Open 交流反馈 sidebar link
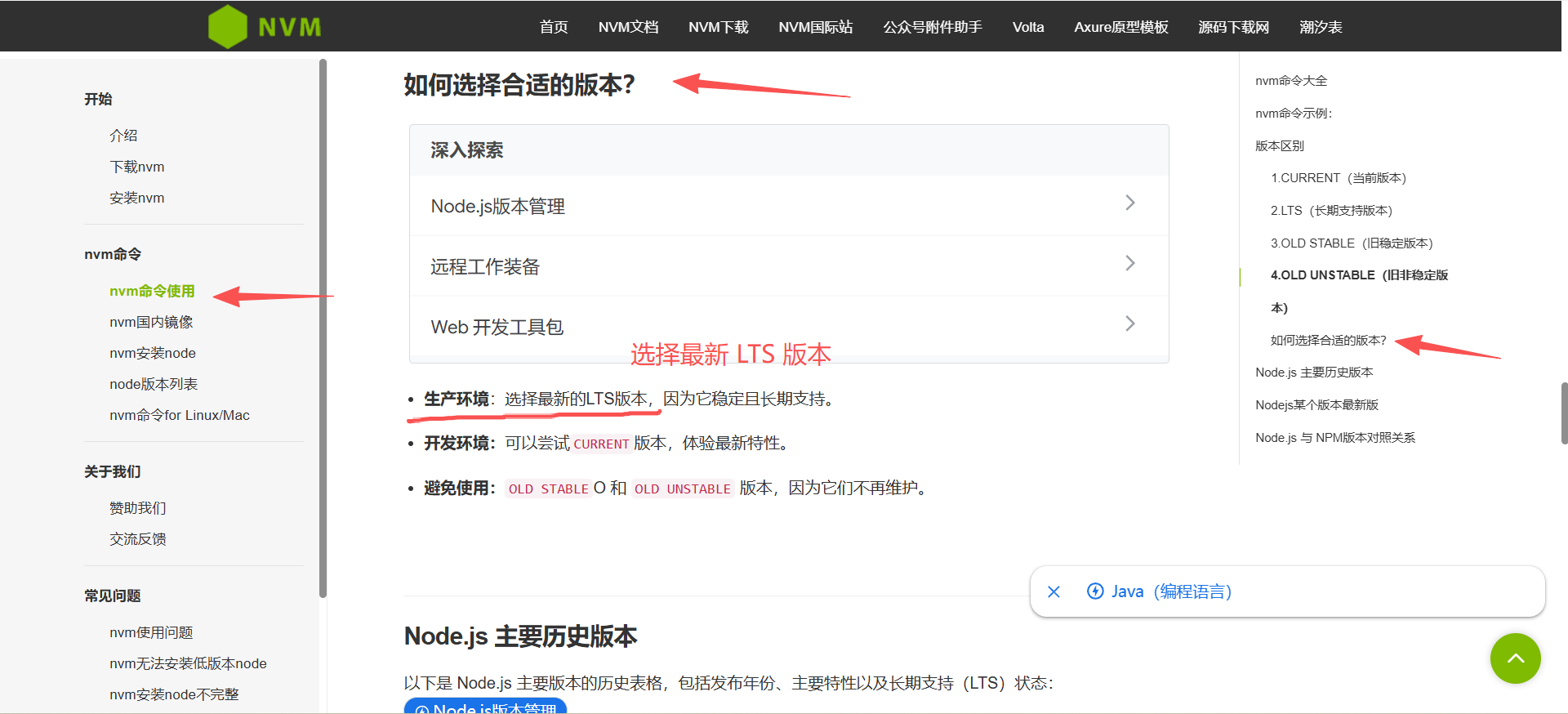This screenshot has height=714, width=1568. [x=138, y=539]
